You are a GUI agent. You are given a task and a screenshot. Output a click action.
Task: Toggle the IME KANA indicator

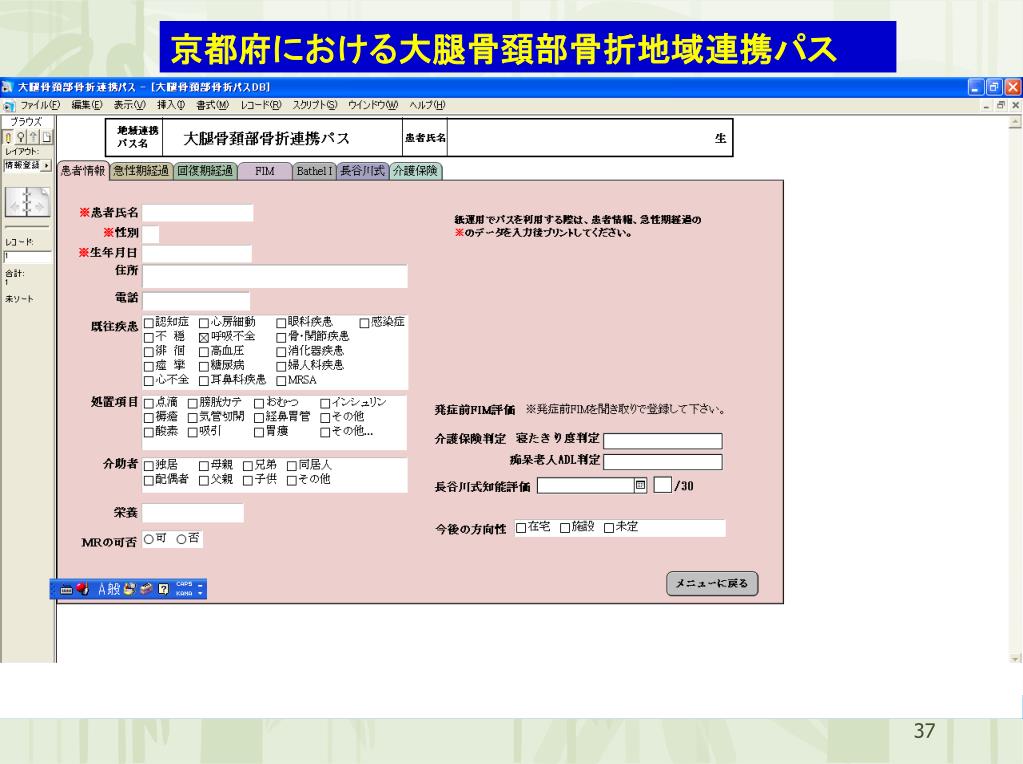point(184,594)
